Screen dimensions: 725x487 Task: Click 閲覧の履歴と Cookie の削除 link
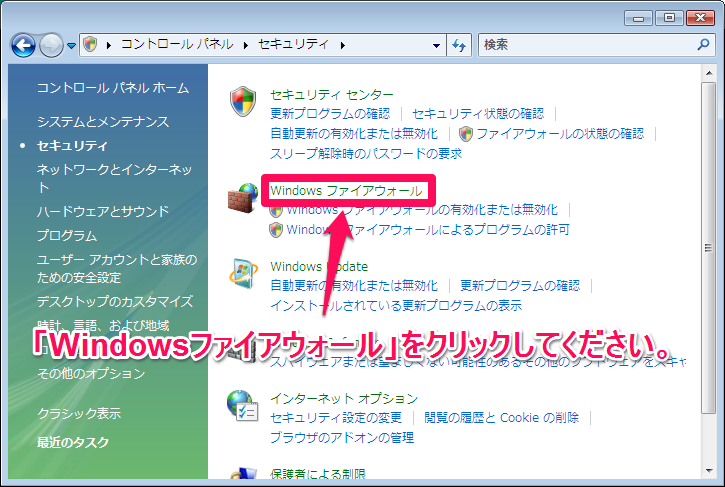click(x=502, y=418)
